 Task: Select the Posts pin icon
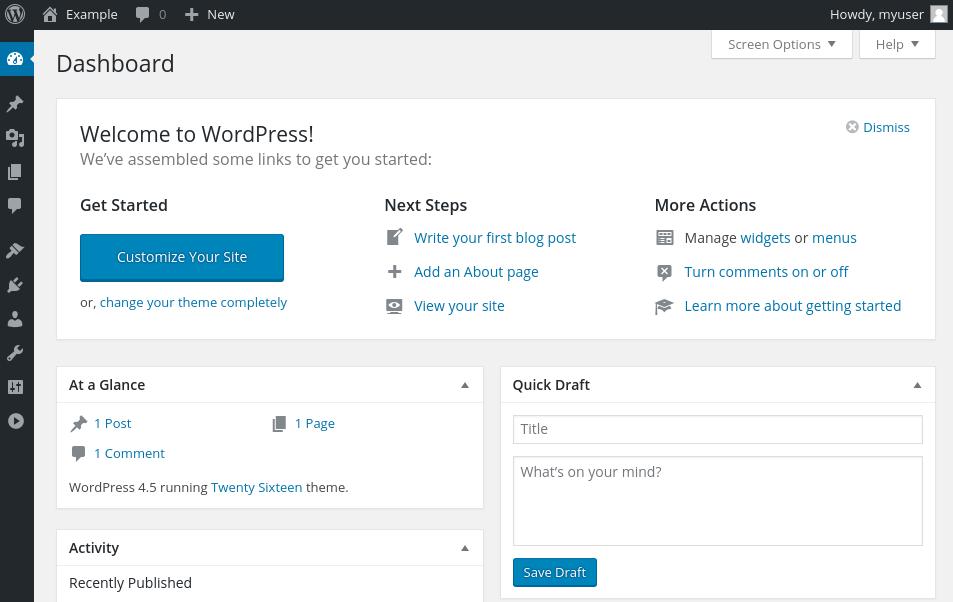(x=15, y=104)
